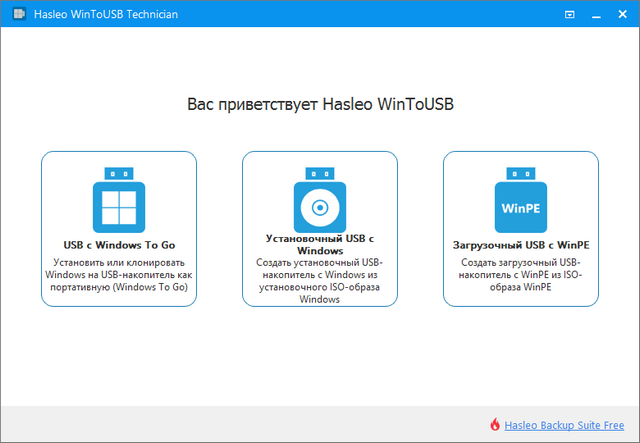This screenshot has height=443, width=640.
Task: Open the title bar dropdown menu
Action: pos(569,15)
